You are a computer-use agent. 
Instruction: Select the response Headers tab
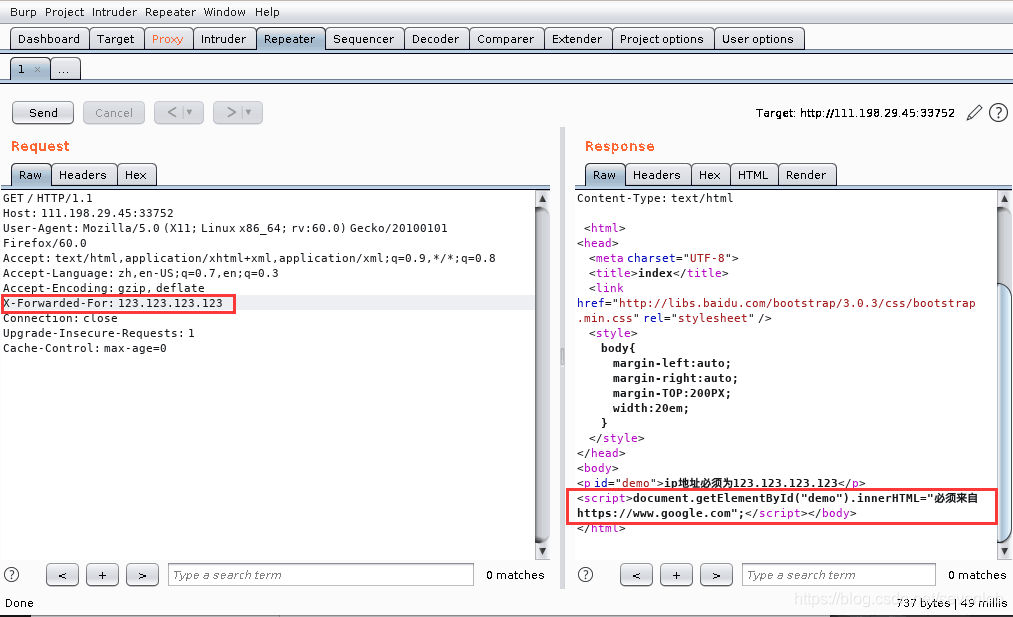tap(657, 174)
